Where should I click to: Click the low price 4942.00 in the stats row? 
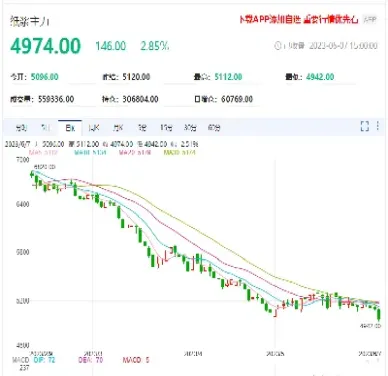[x=320, y=77]
